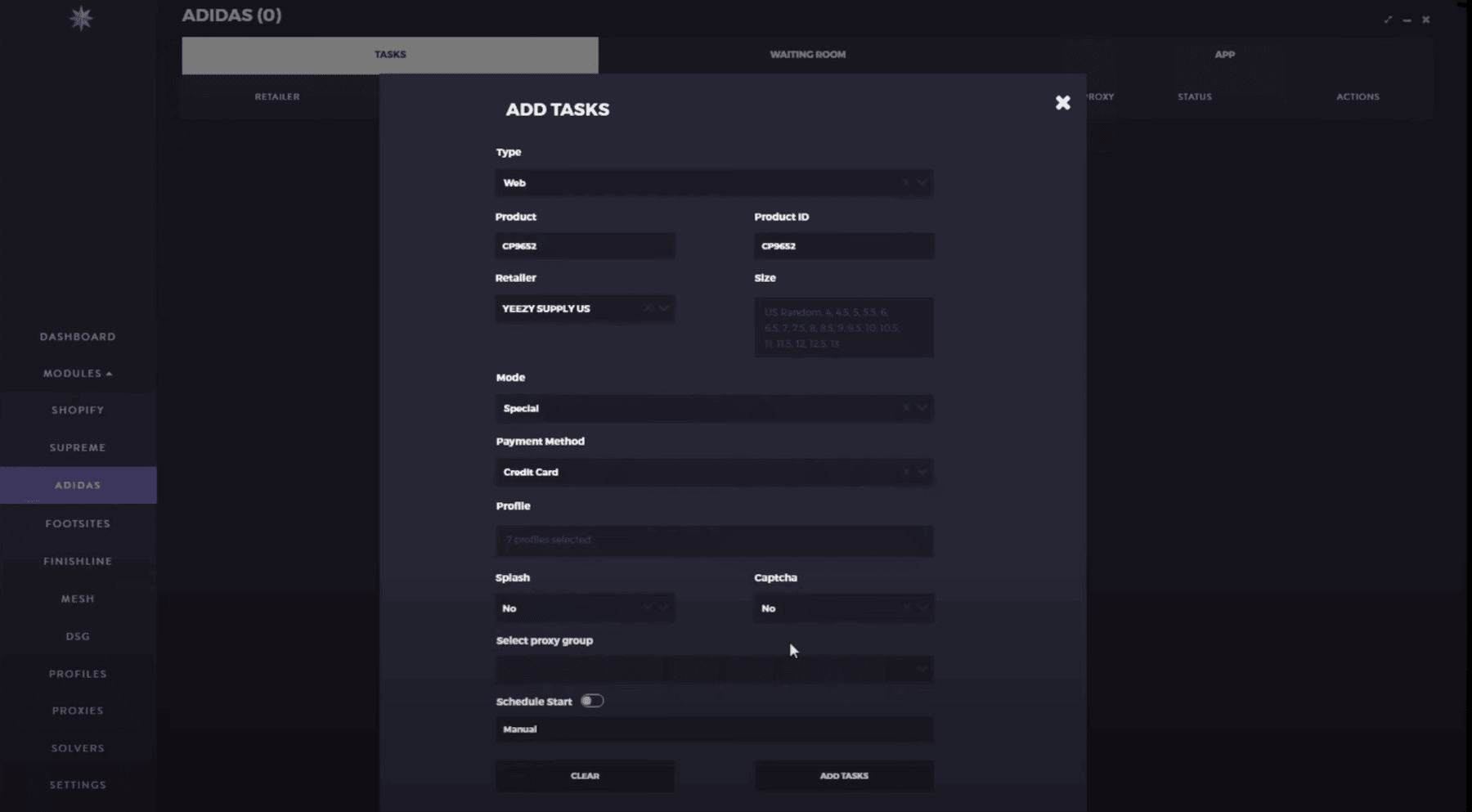Click the Product ID input field
Image resolution: width=1472 pixels, height=812 pixels.
844,245
